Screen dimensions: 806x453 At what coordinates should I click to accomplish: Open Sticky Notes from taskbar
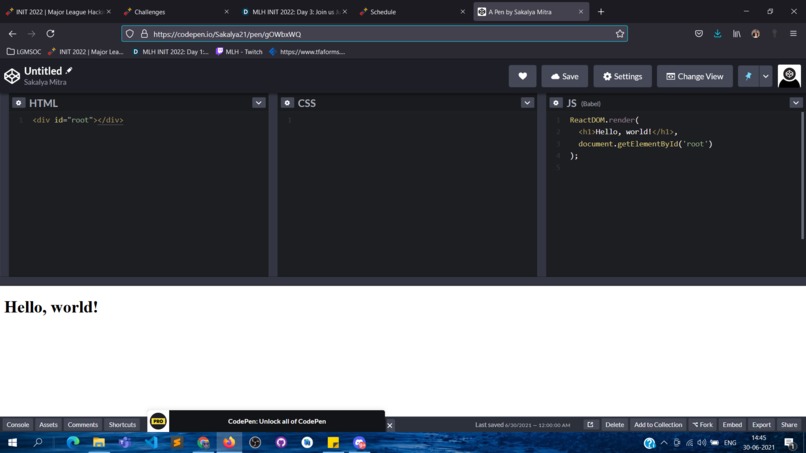(333, 442)
